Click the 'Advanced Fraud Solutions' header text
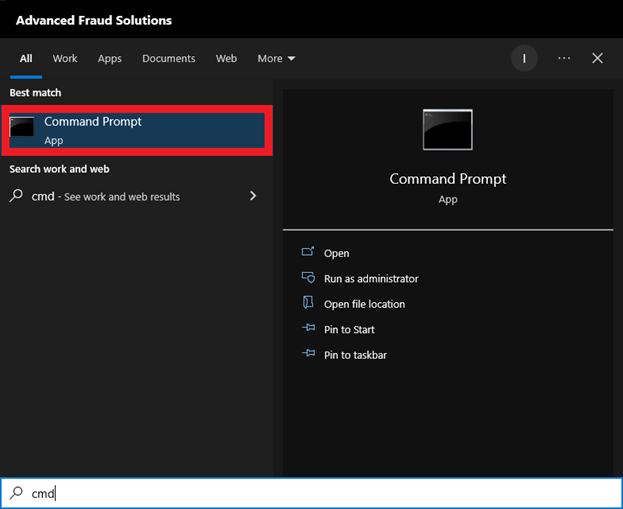Viewport: 623px width, 509px height. (x=94, y=20)
